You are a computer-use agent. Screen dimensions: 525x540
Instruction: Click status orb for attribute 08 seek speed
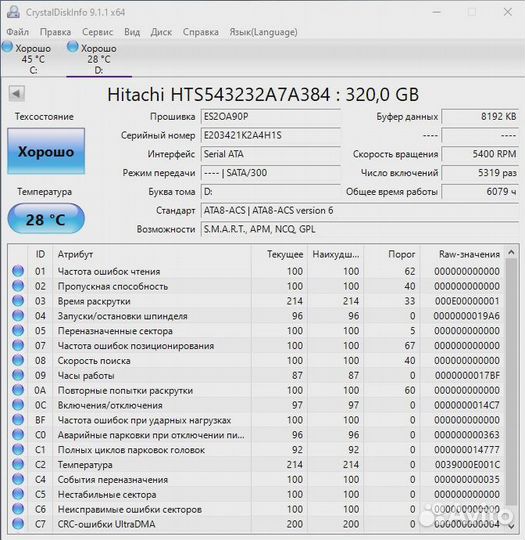(18, 360)
